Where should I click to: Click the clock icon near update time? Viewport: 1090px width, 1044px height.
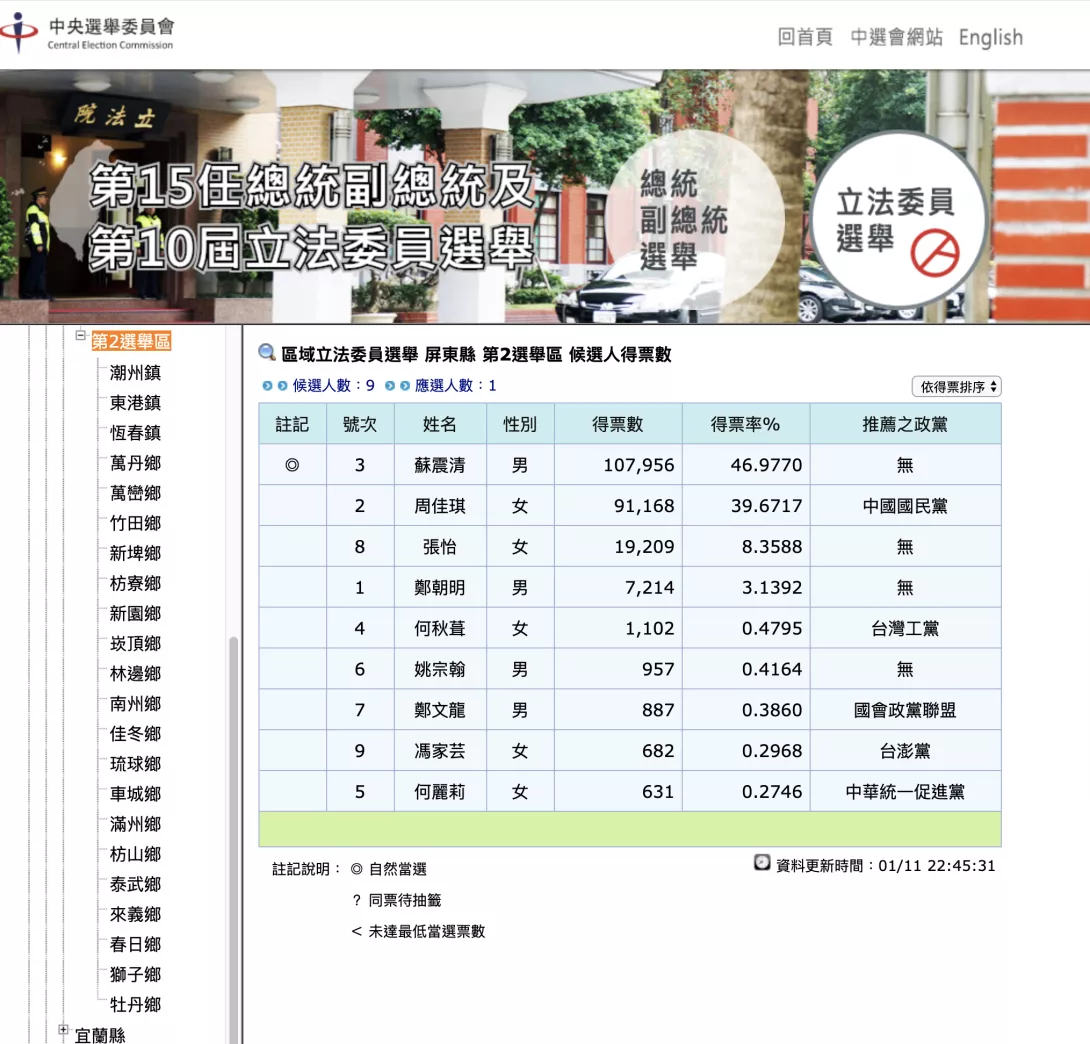(x=762, y=862)
